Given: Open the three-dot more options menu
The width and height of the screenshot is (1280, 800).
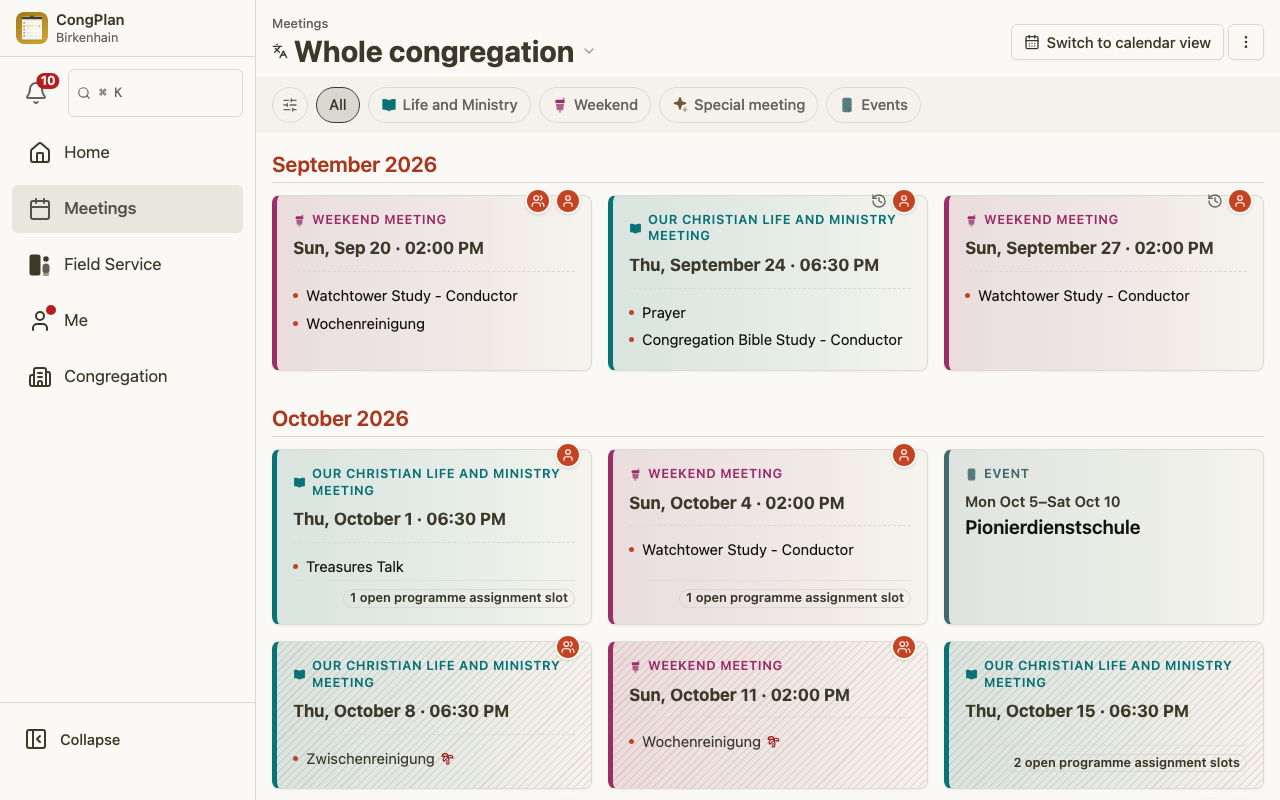Looking at the screenshot, I should click(x=1246, y=42).
